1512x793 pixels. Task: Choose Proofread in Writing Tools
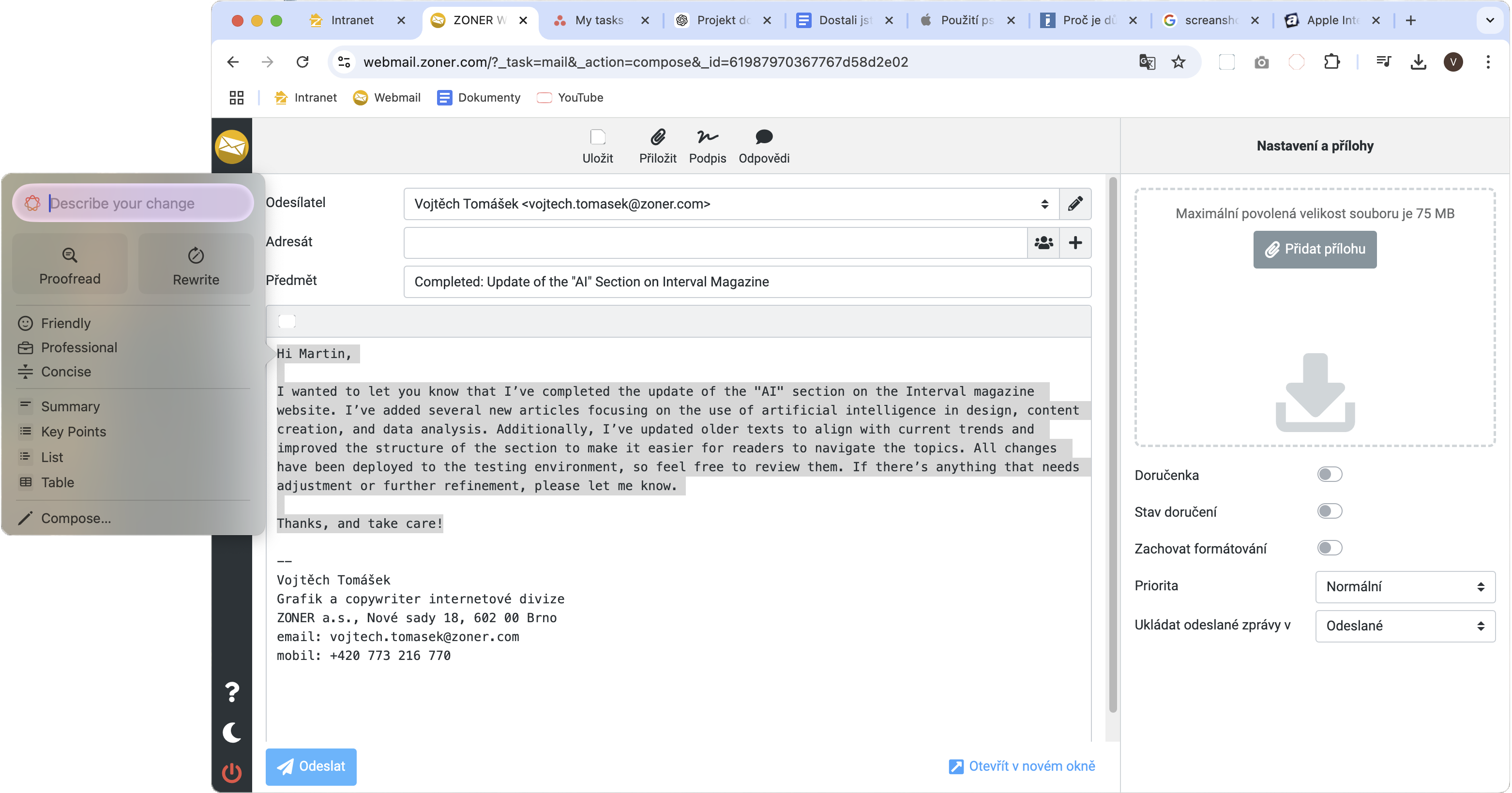[70, 264]
